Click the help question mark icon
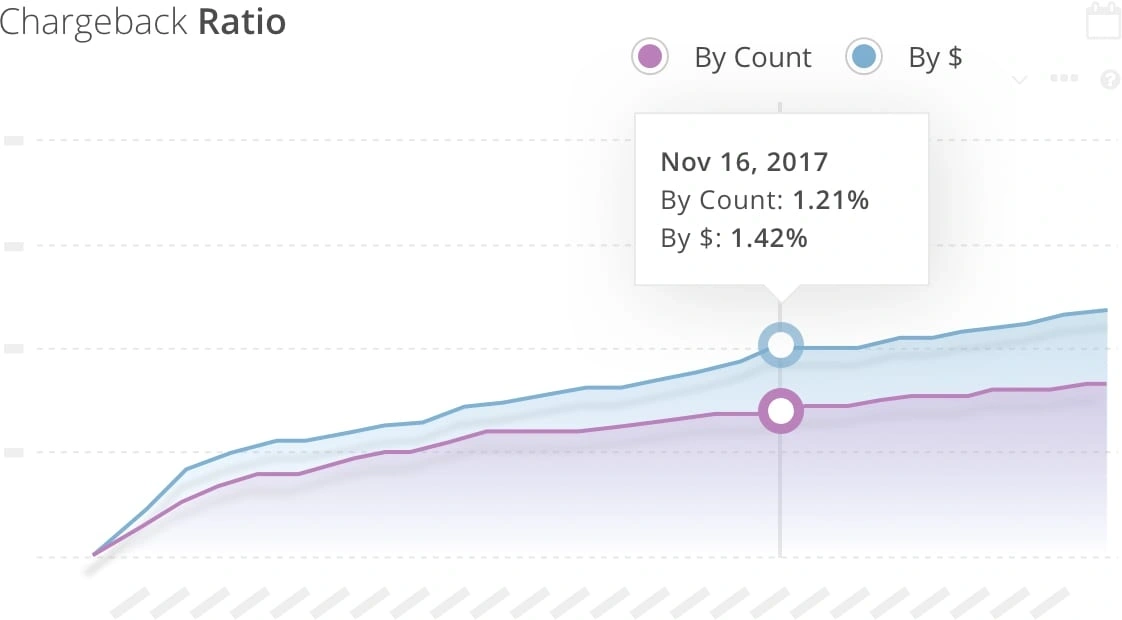Viewport: 1122px width, 620px height. [x=1109, y=80]
